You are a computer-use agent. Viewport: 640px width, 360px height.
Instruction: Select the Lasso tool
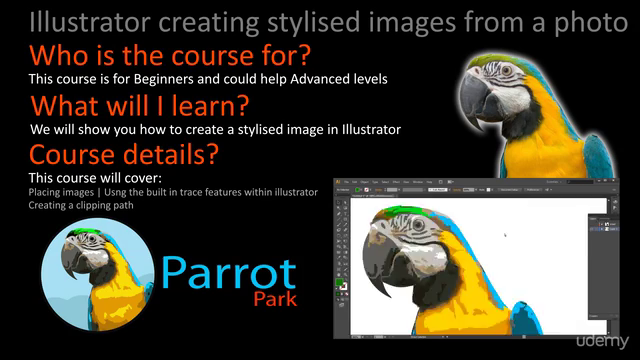click(x=345, y=208)
